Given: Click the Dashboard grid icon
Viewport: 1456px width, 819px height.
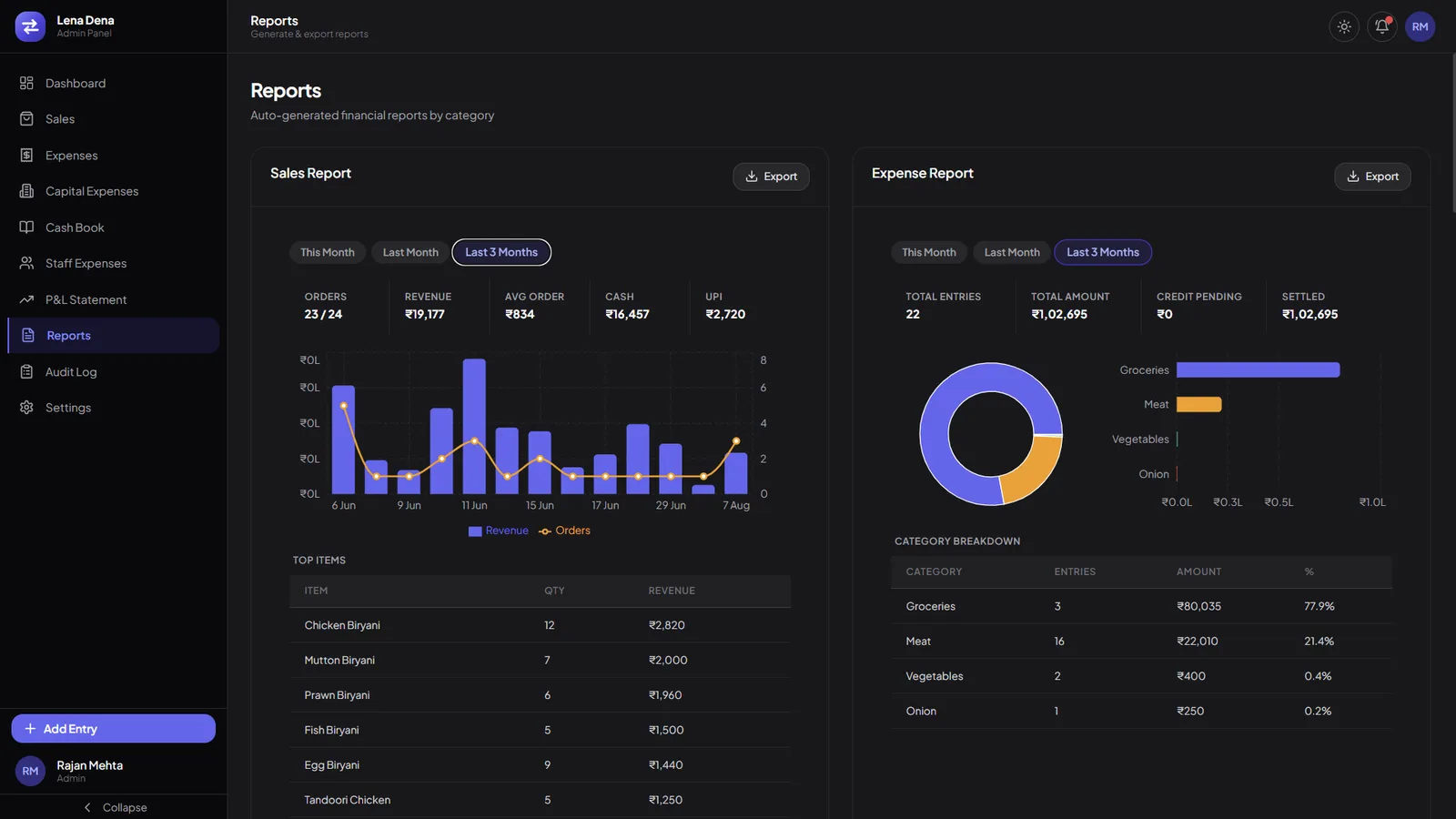Looking at the screenshot, I should [x=26, y=83].
